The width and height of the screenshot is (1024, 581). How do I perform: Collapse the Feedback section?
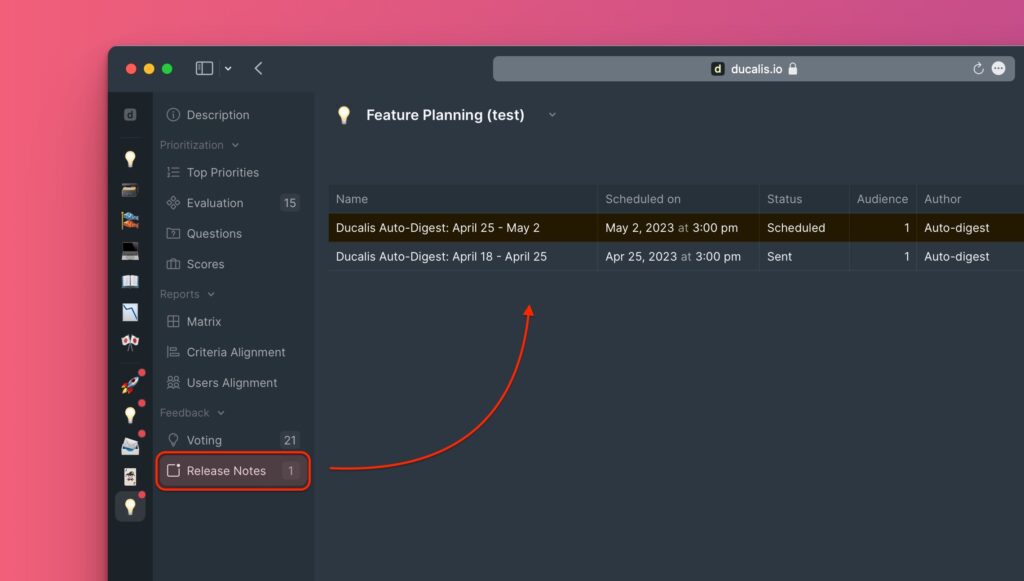(193, 413)
